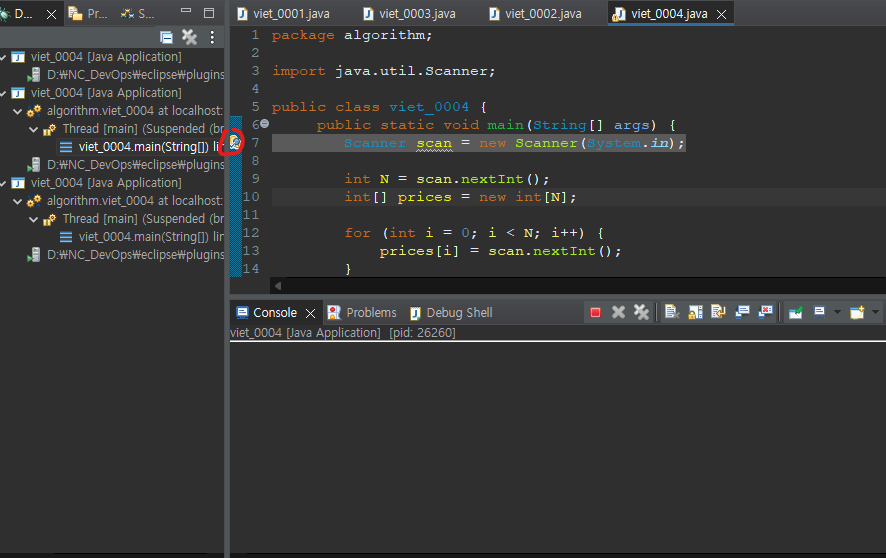Click the breakpoint marker on line 7
The width and height of the screenshot is (886, 558).
[233, 143]
